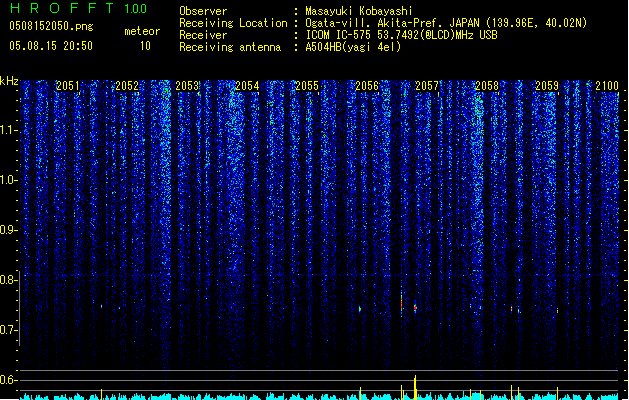
Task: Click the 2056 time marker
Action: (x=367, y=85)
